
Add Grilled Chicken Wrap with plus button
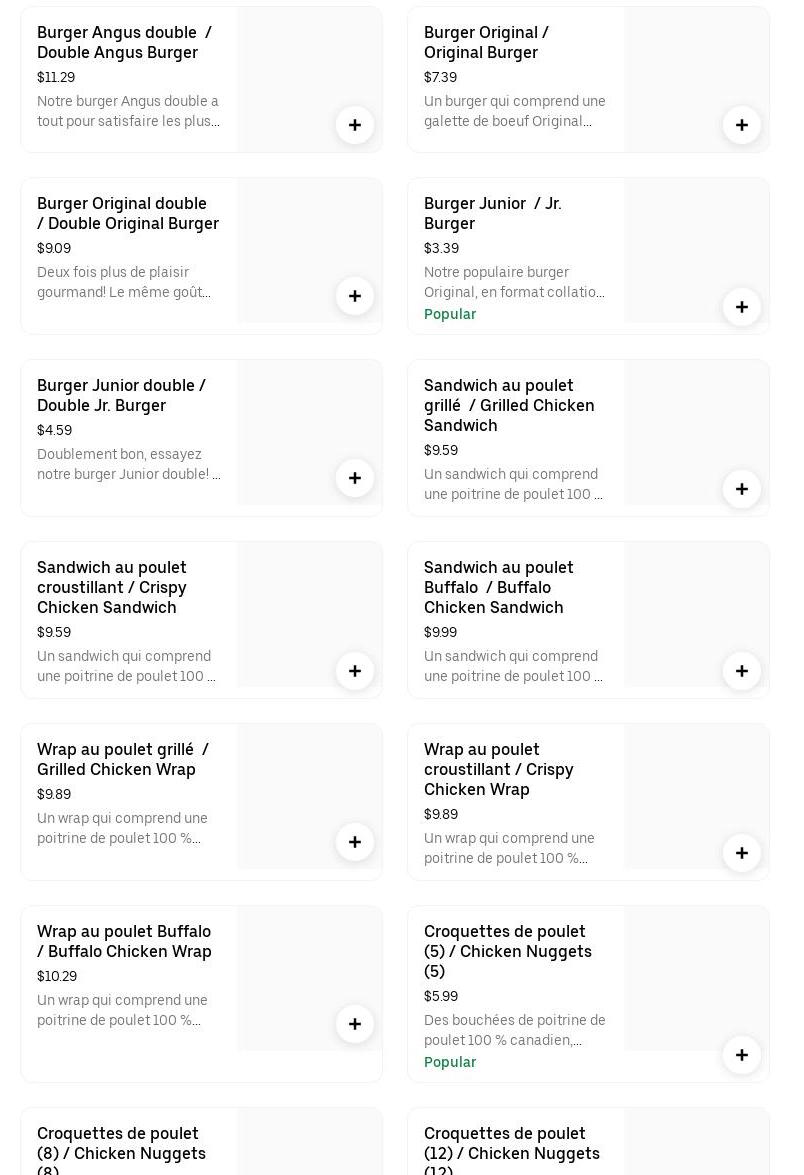pyautogui.click(x=355, y=842)
